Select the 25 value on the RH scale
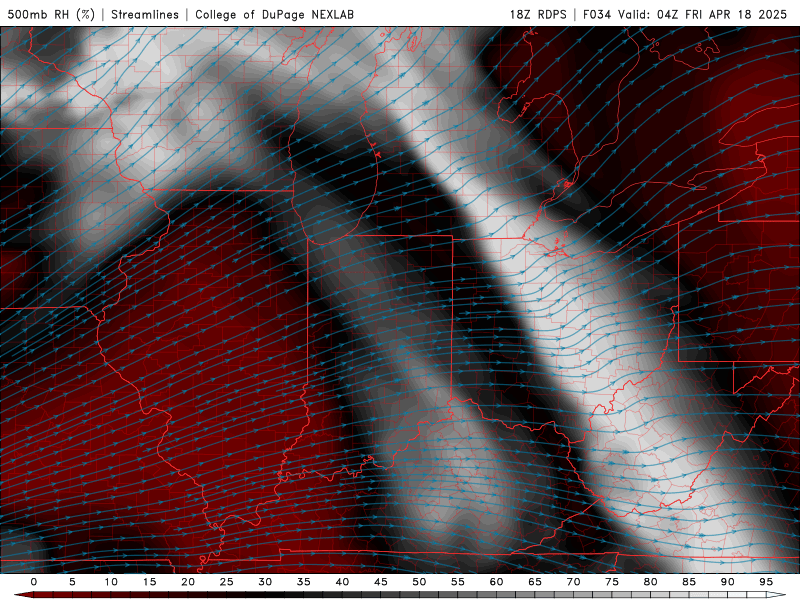 click(227, 582)
